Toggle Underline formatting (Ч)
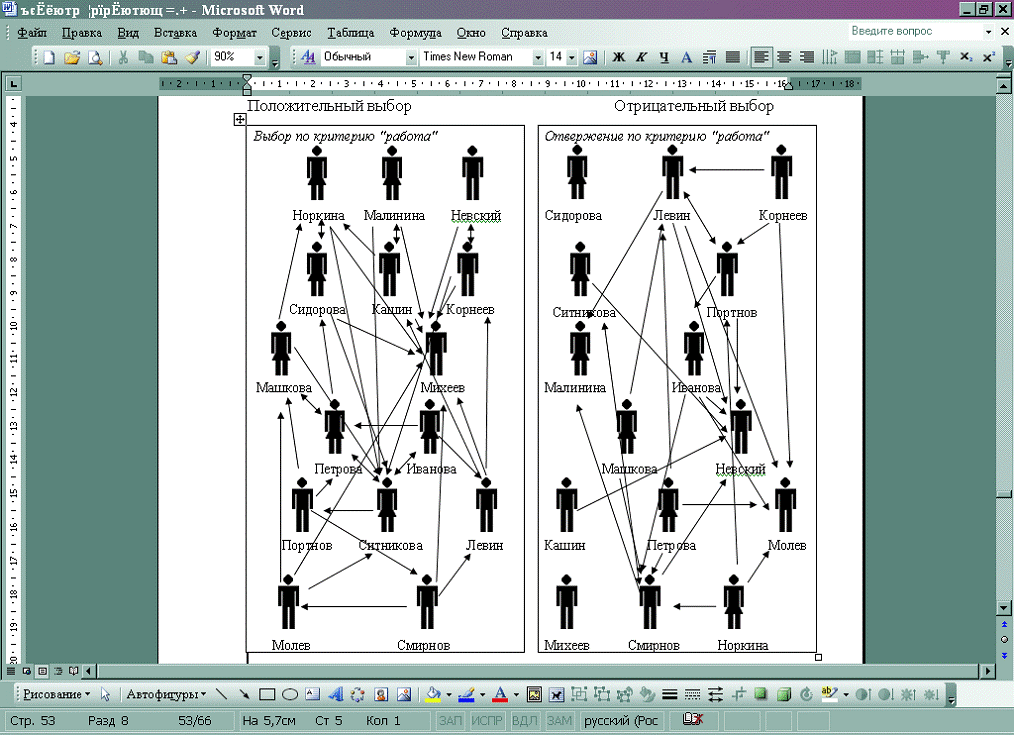The height and width of the screenshot is (735, 1014). click(x=663, y=57)
